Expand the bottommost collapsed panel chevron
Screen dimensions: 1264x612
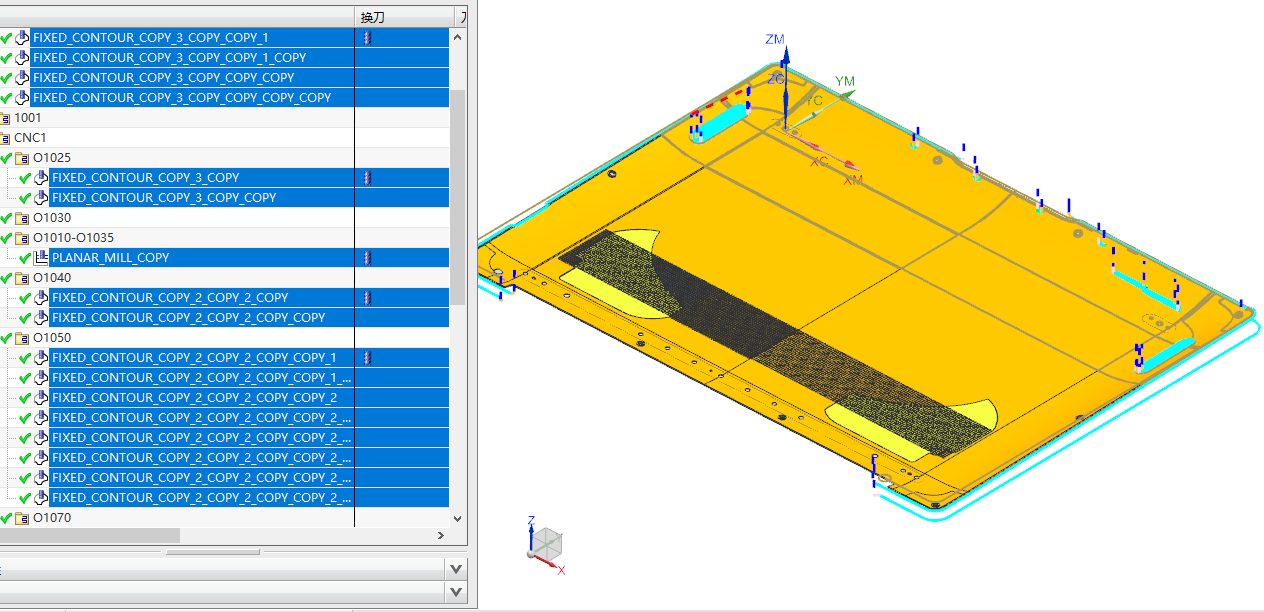coord(456,593)
